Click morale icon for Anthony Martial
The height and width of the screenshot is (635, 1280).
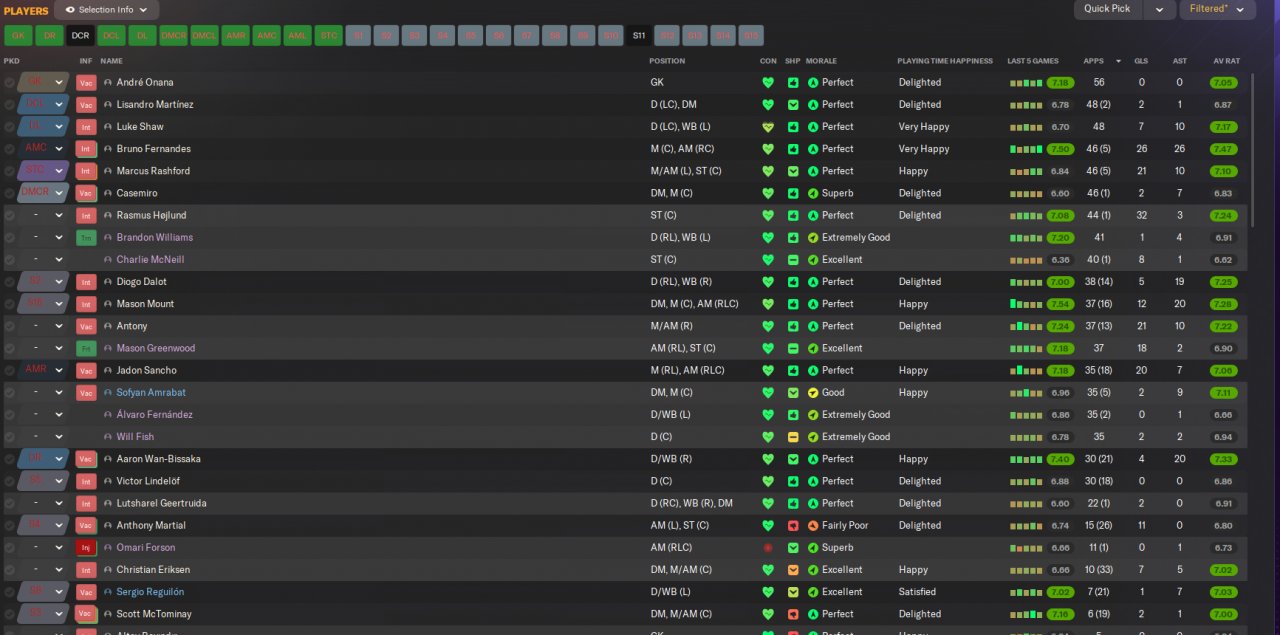click(813, 526)
